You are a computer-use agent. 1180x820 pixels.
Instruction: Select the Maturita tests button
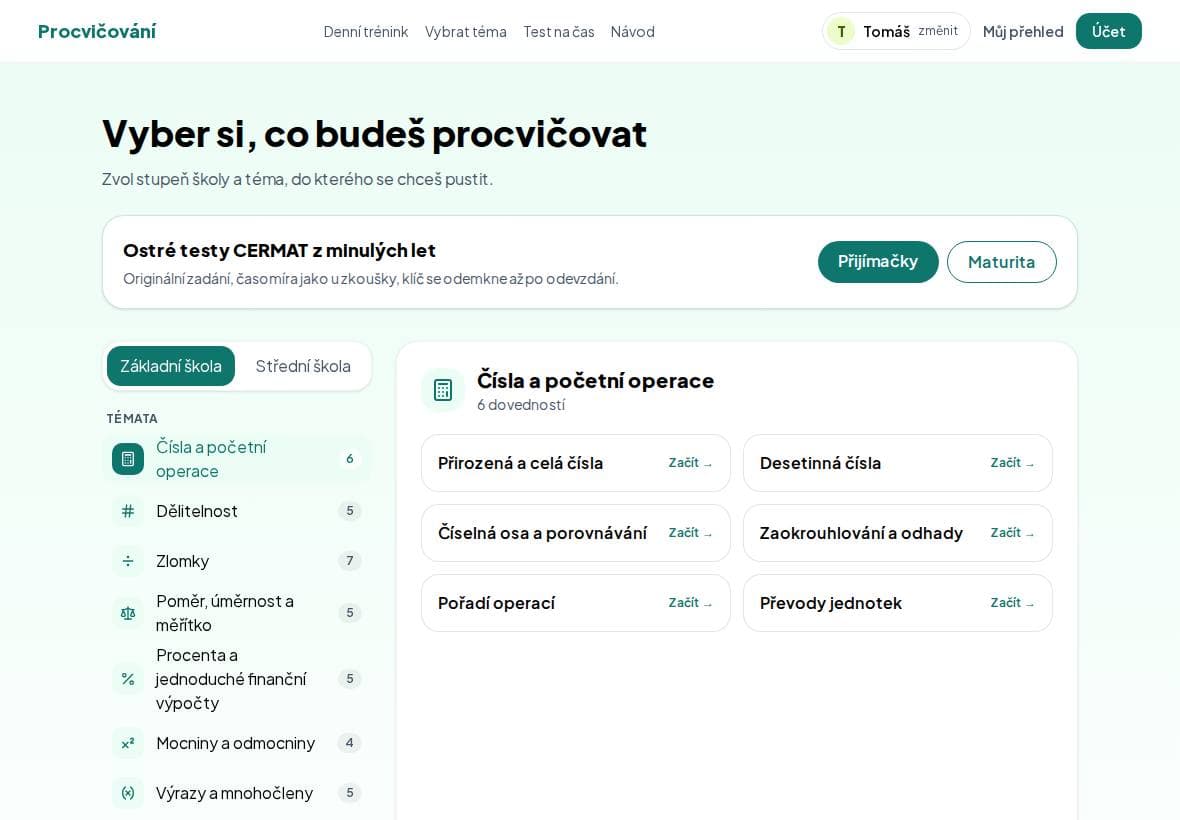[x=1001, y=262]
